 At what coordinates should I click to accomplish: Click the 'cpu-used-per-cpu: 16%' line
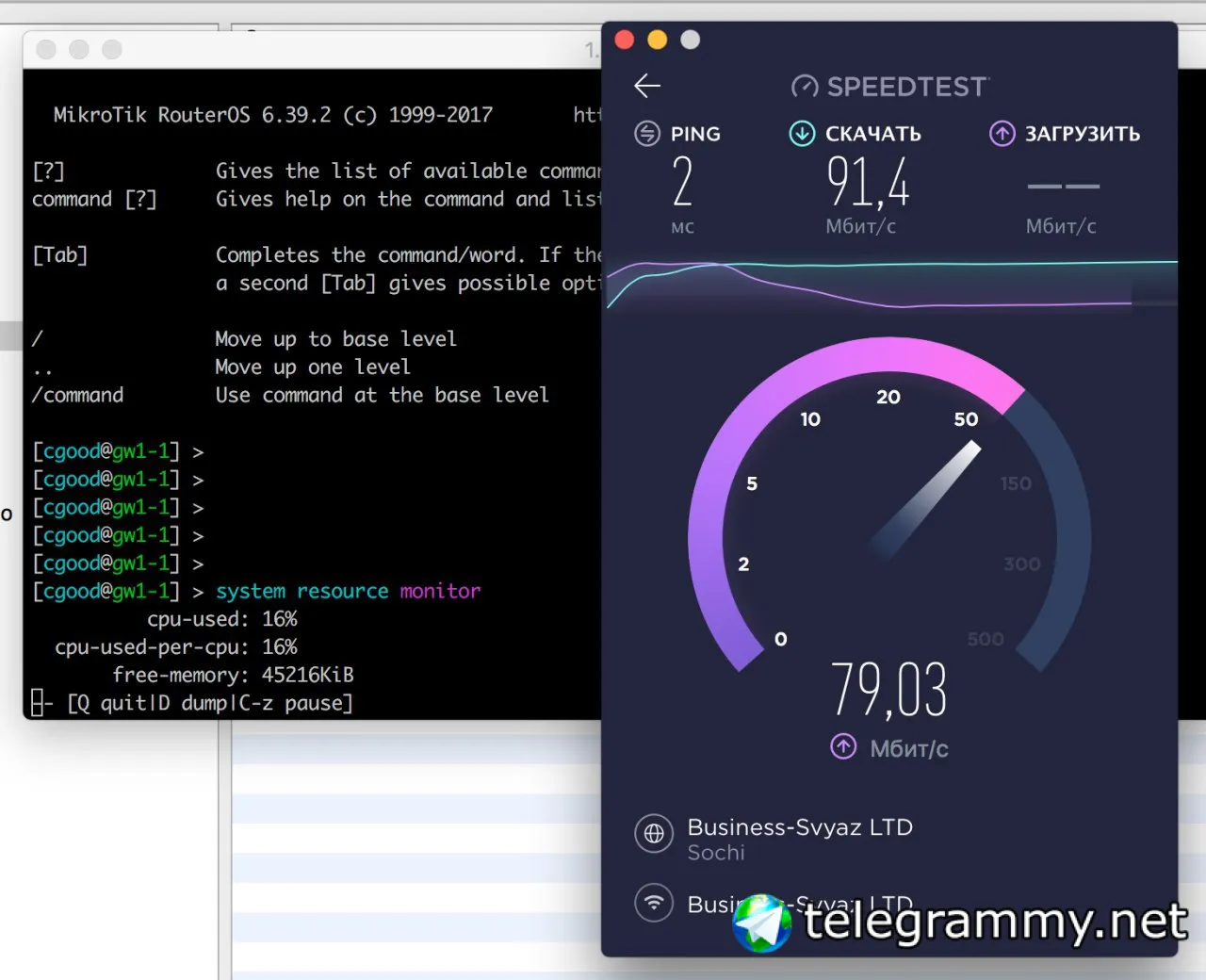click(x=176, y=647)
